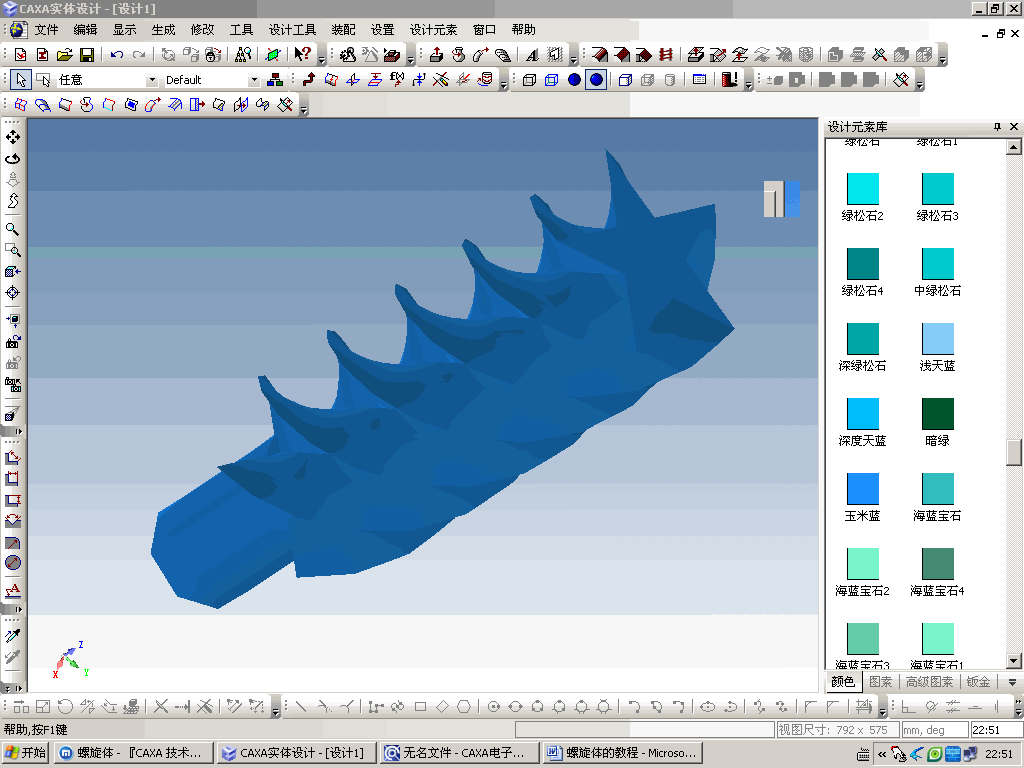This screenshot has height=768, width=1024.
Task: Click the catalog scrollbar up arrow
Action: (1014, 147)
